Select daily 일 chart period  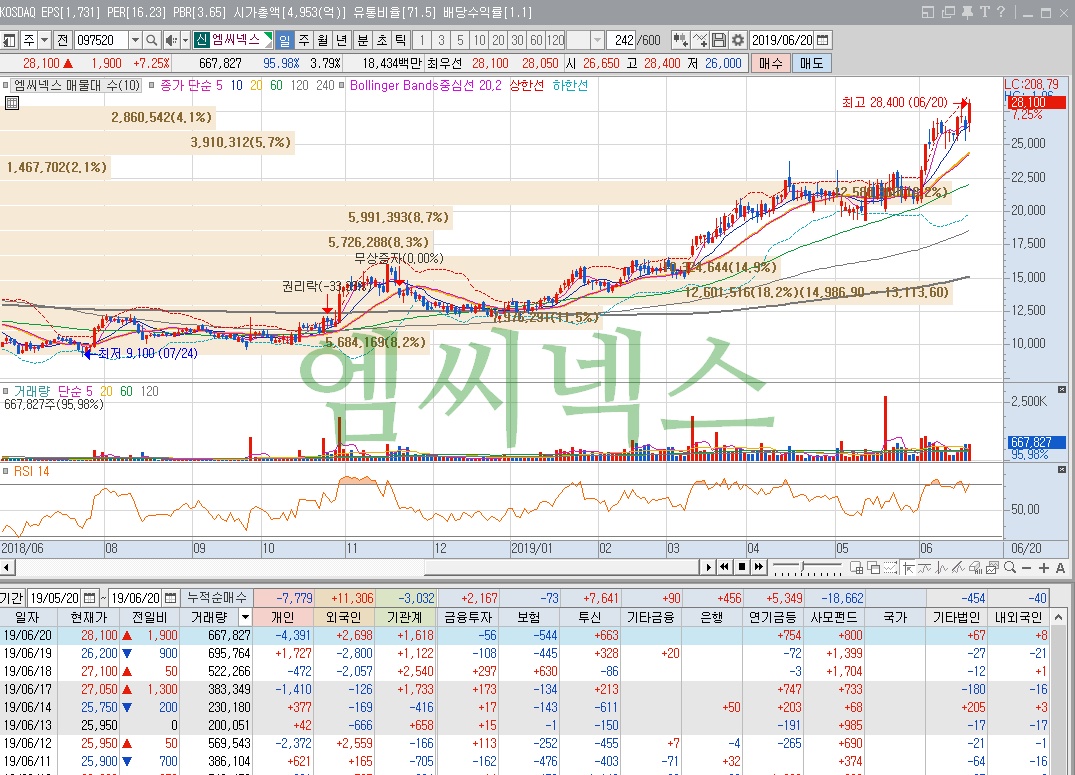[285, 40]
